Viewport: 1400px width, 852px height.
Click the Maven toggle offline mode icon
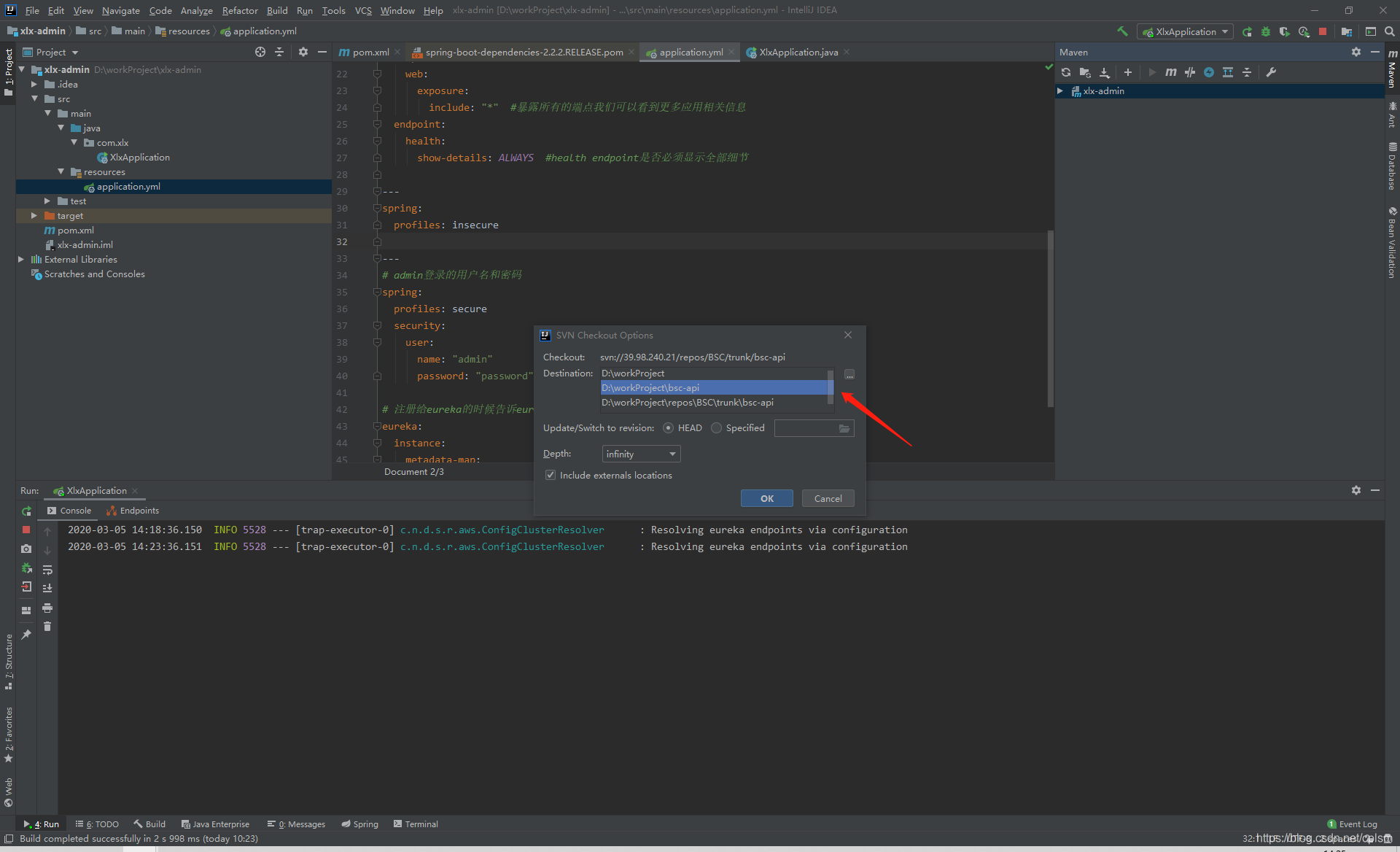[x=1190, y=72]
